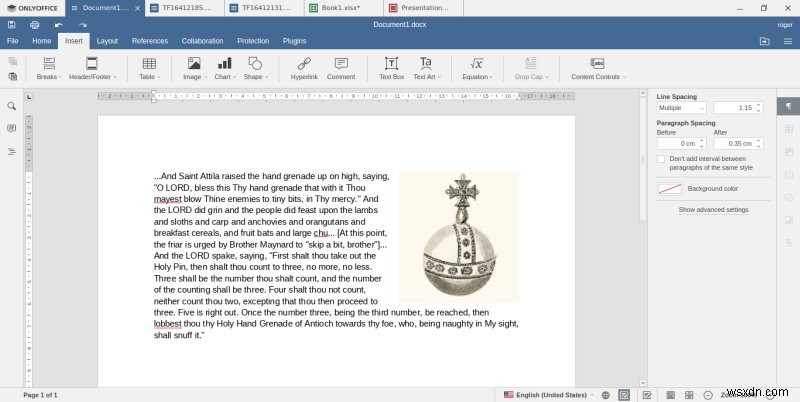Open the Line Spacing Multiple dropdown
This screenshot has width=800, height=402.
(x=681, y=108)
